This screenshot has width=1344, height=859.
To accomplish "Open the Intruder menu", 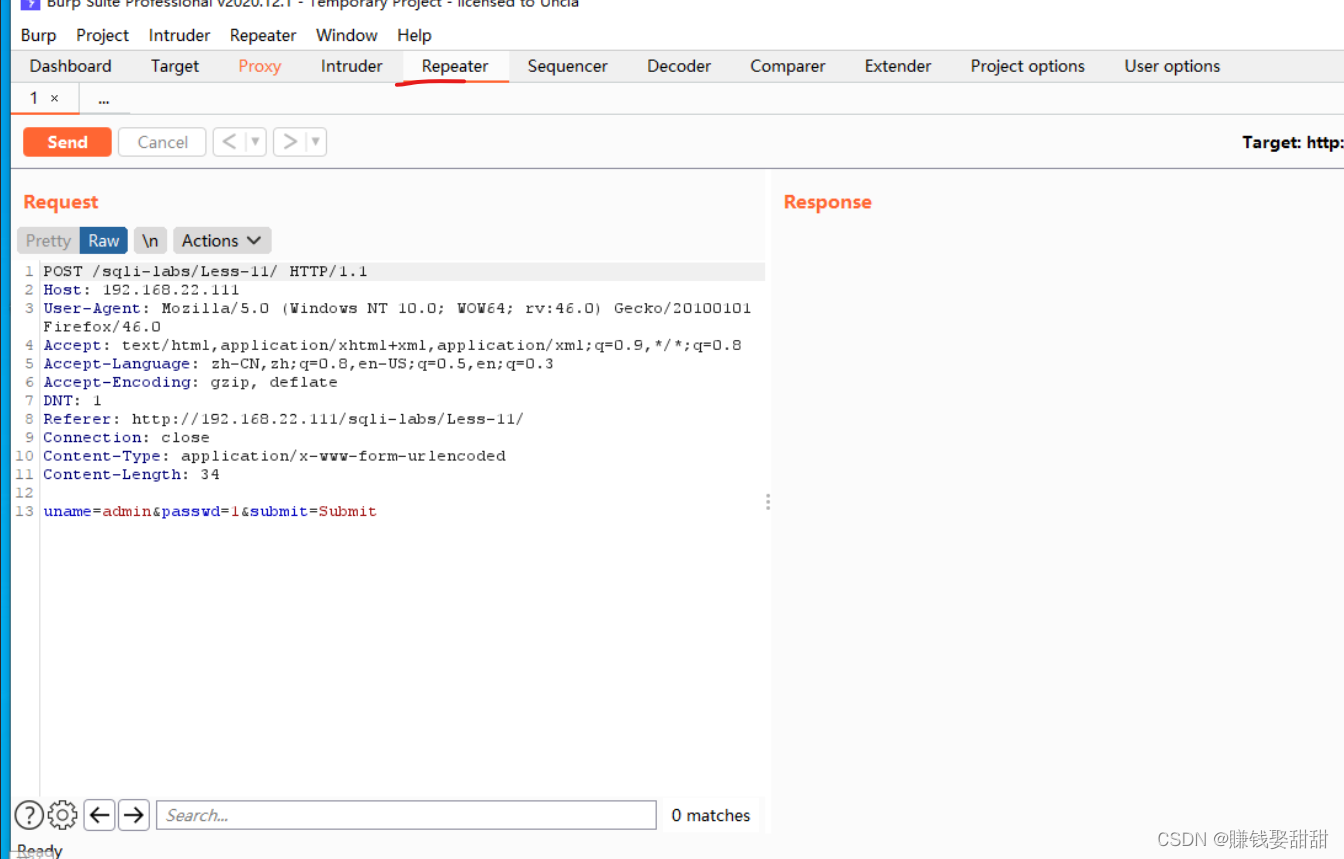I will point(179,35).
